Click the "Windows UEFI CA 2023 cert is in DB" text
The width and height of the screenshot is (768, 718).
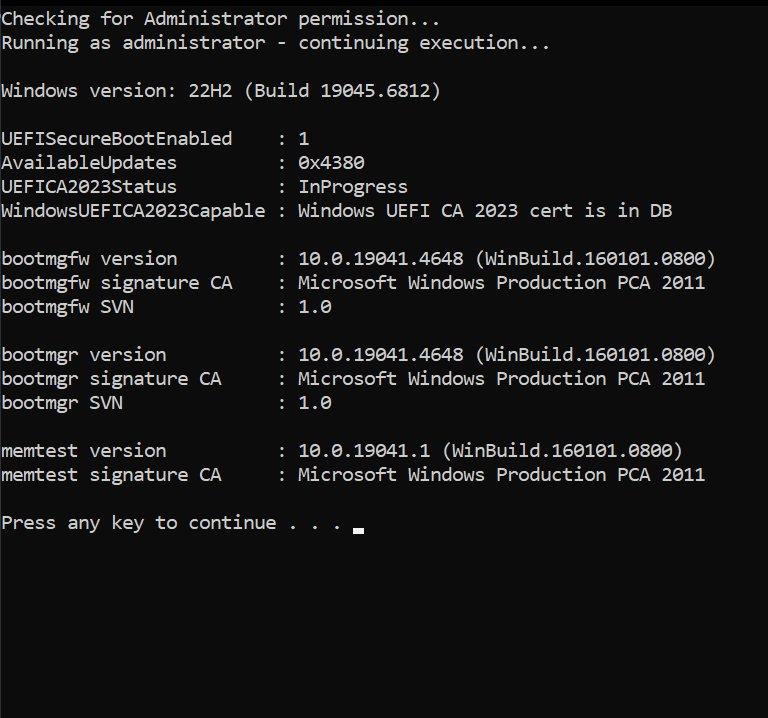(485, 211)
